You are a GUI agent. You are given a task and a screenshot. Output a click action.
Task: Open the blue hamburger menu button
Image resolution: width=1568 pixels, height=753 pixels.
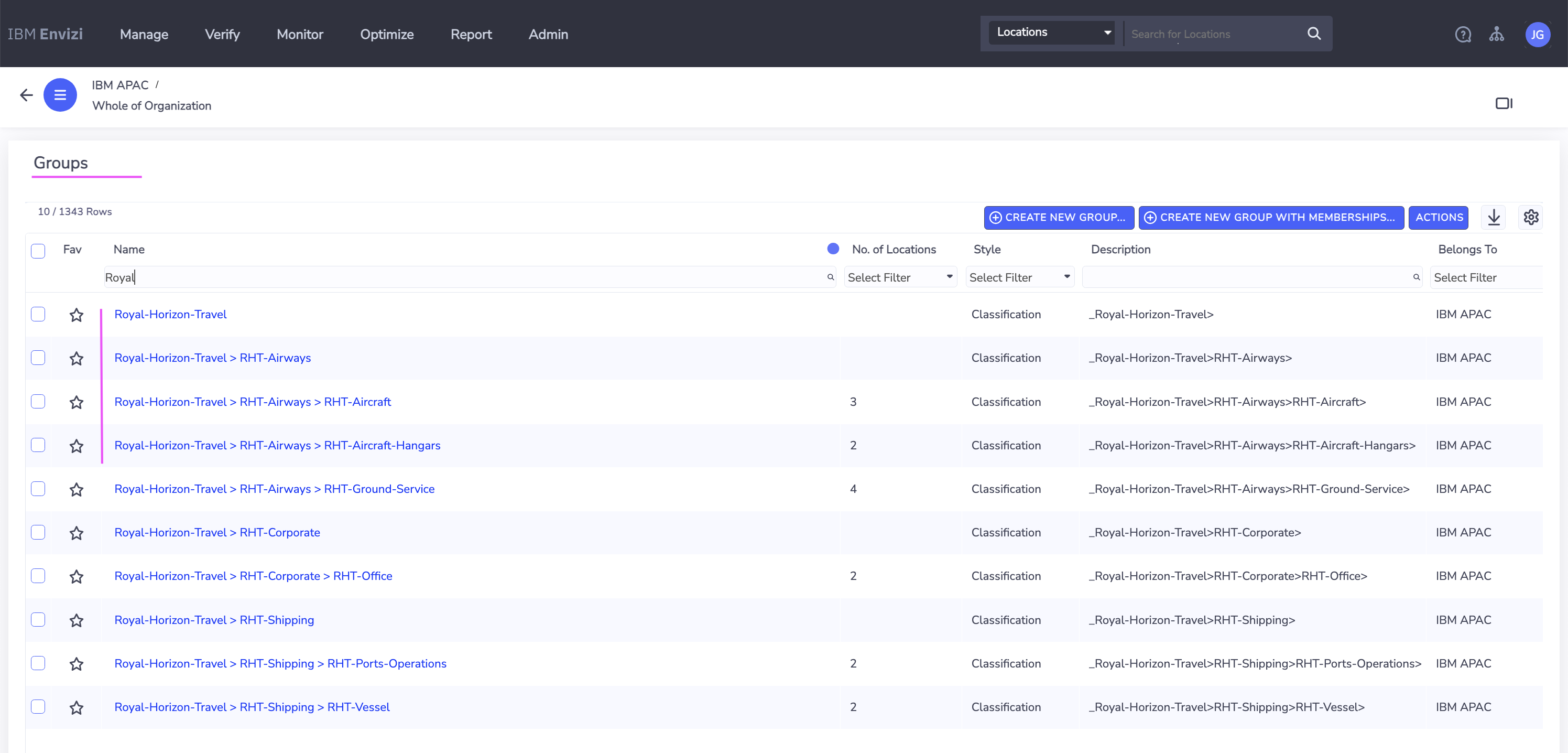click(x=60, y=95)
